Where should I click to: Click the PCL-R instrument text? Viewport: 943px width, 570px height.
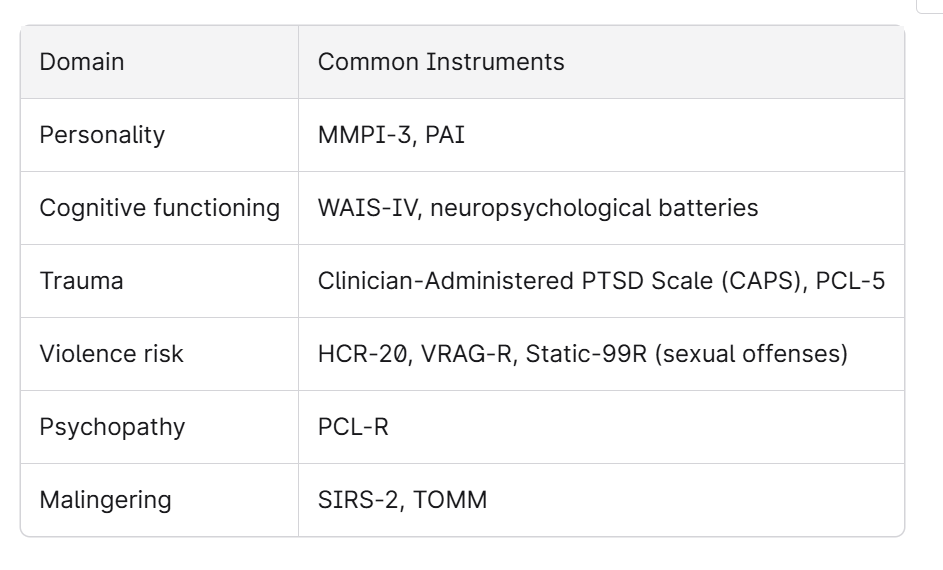[x=353, y=427]
